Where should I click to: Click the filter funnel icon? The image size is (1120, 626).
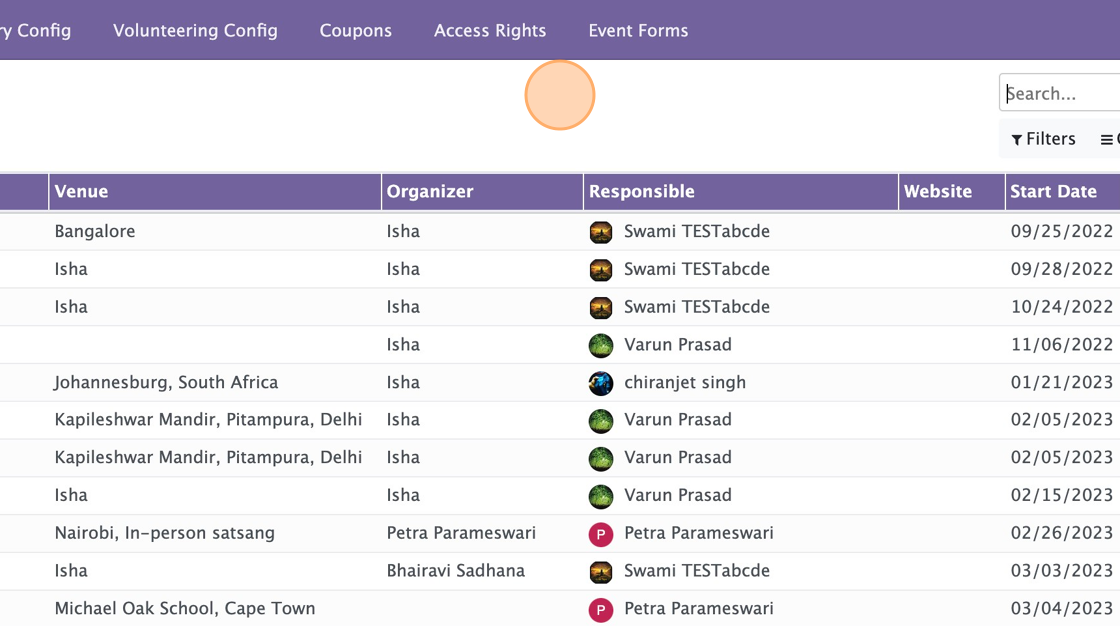(x=1016, y=140)
